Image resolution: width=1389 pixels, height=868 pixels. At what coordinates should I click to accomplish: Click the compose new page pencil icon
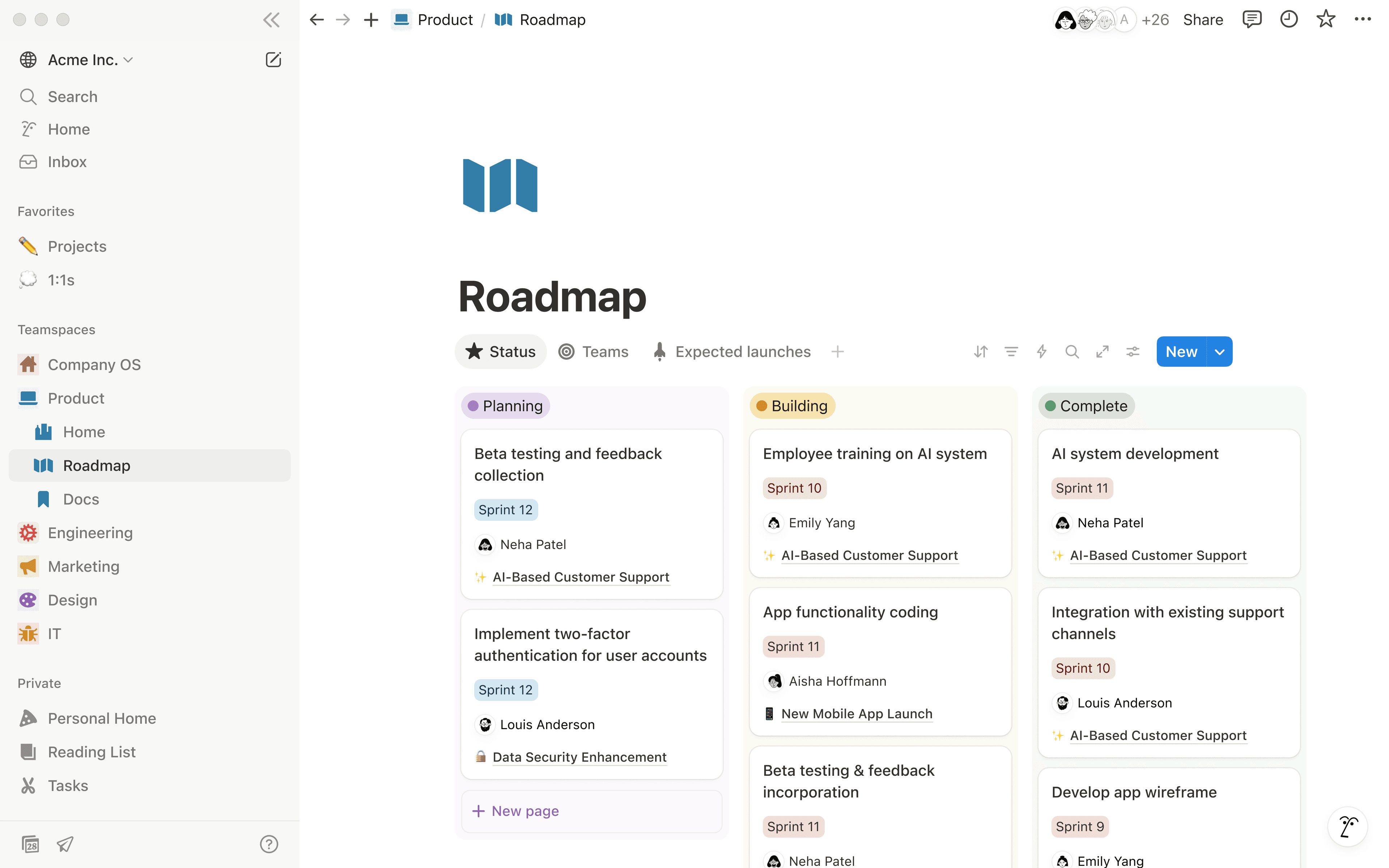pyautogui.click(x=274, y=59)
